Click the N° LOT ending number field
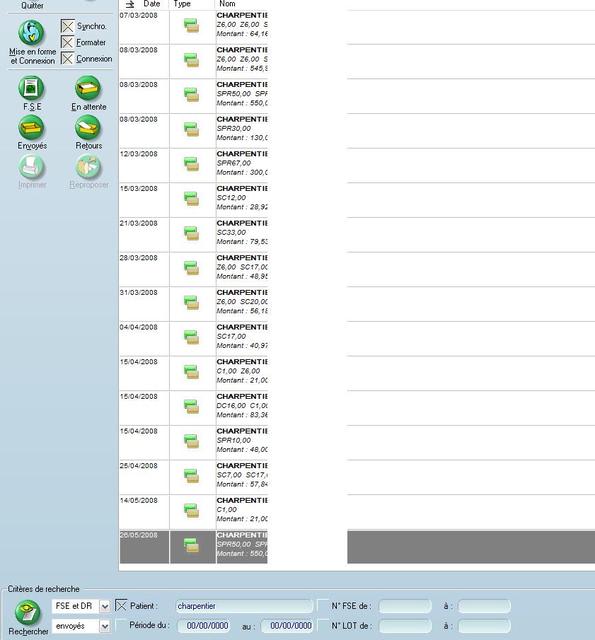The image size is (595, 640). [484, 626]
